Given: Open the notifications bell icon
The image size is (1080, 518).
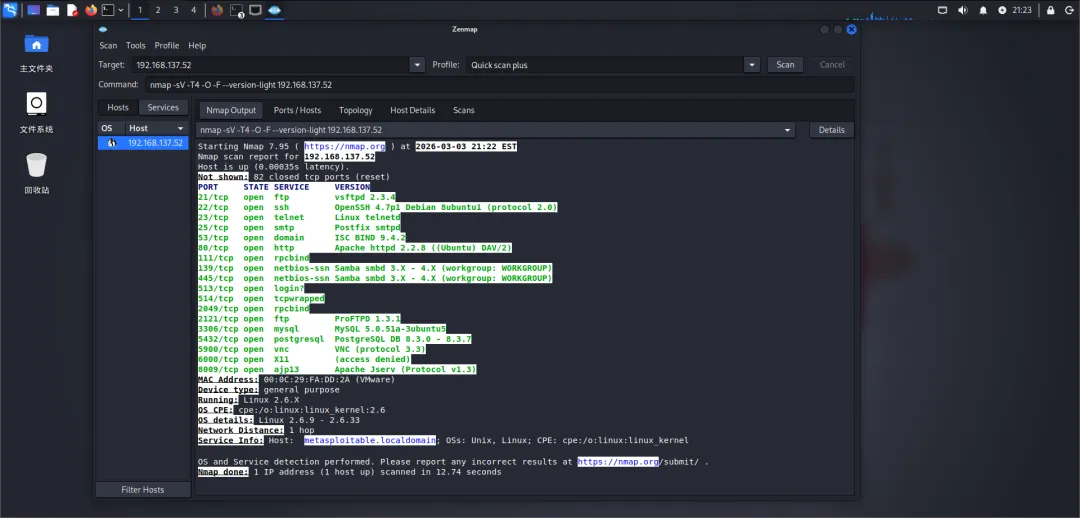Looking at the screenshot, I should click(x=983, y=10).
